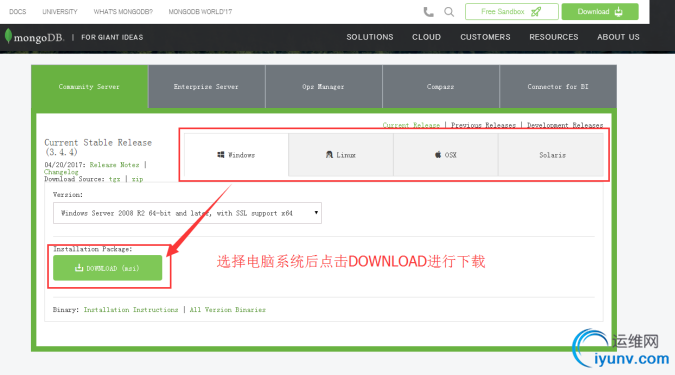Switch to the Ops Manager tab
Screen dimensions: 675x375
pyautogui.click(x=324, y=87)
